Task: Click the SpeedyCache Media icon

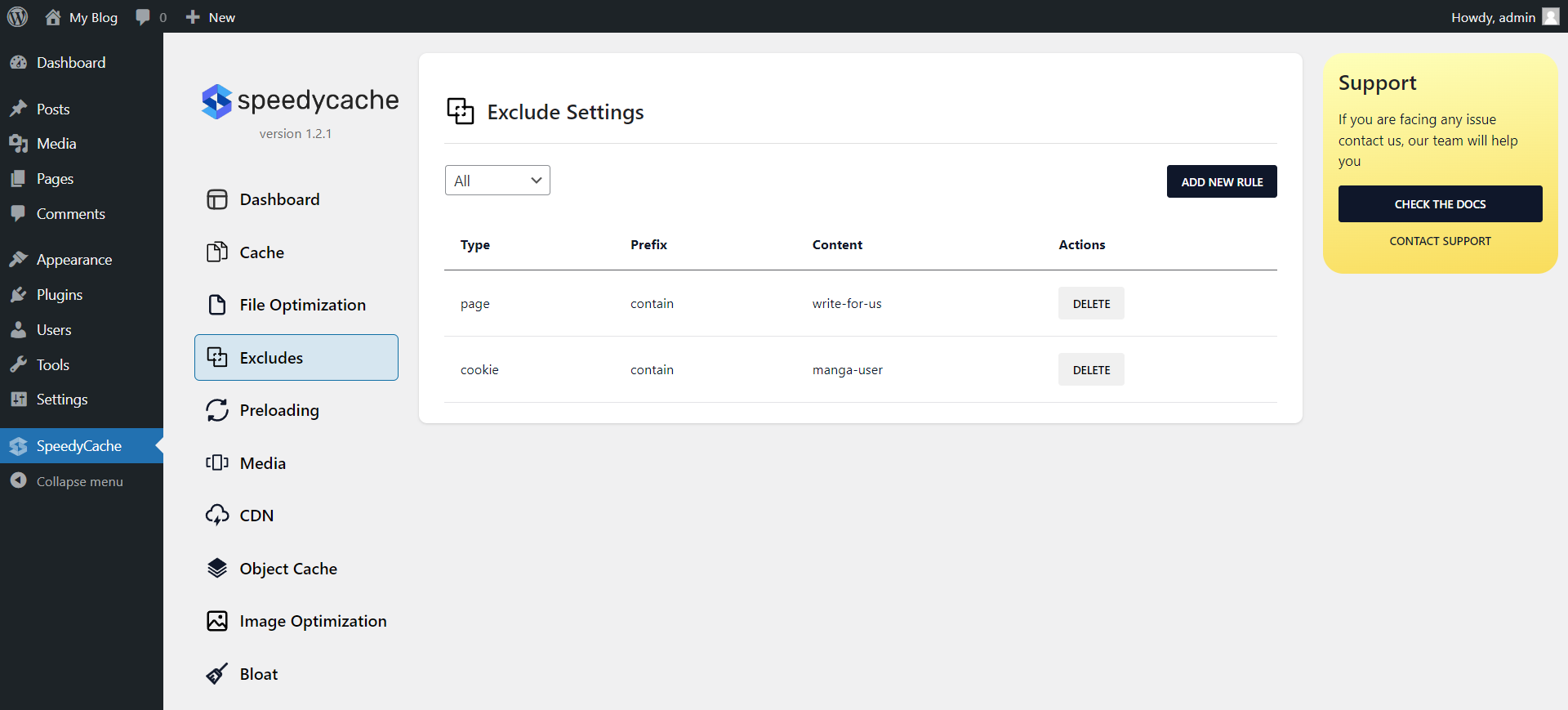Action: pyautogui.click(x=217, y=463)
